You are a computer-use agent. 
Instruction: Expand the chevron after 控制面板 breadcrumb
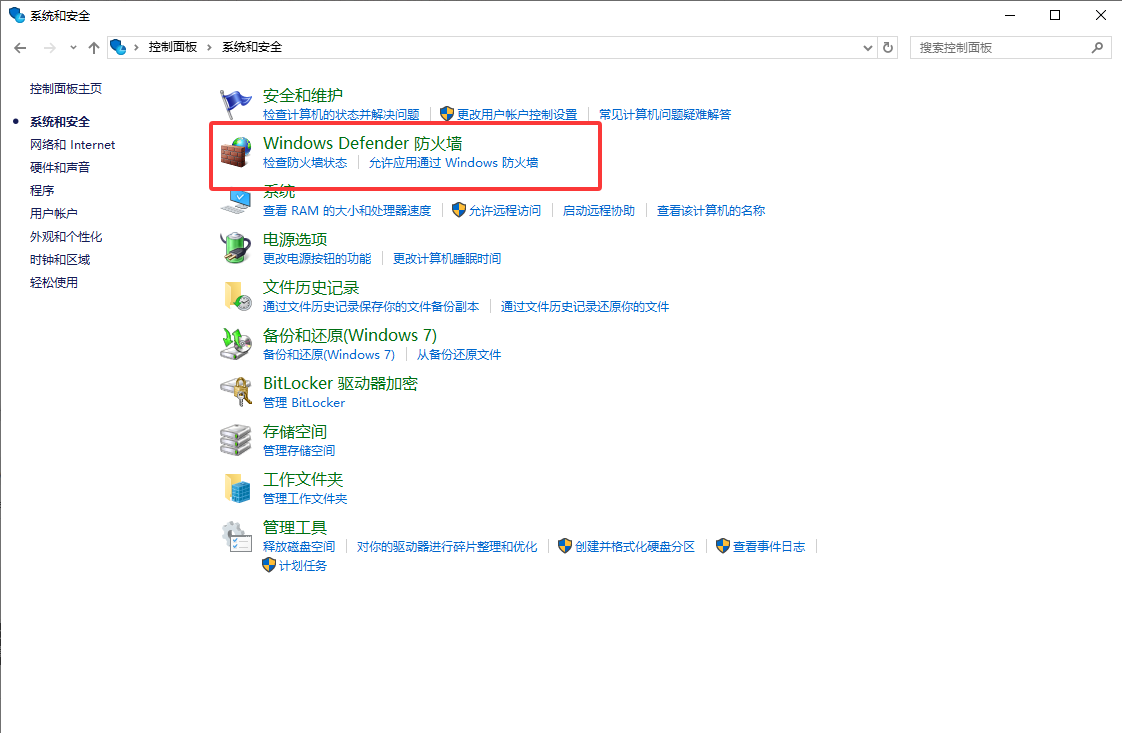[x=210, y=47]
